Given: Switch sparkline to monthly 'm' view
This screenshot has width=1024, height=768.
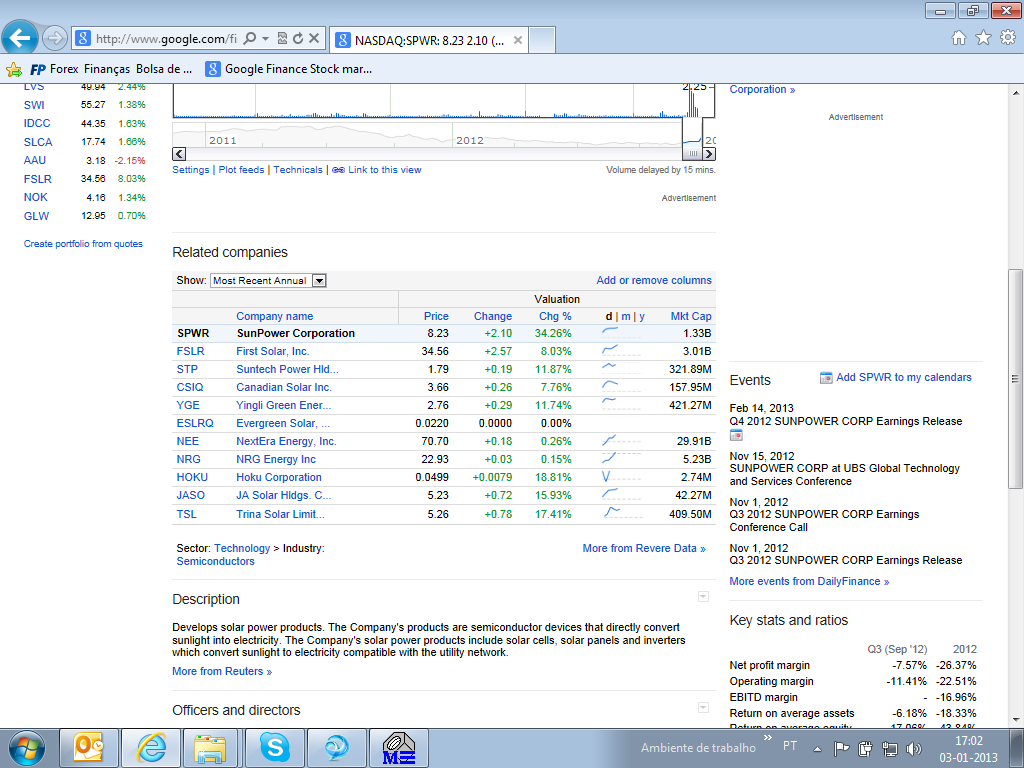Looking at the screenshot, I should click(626, 316).
